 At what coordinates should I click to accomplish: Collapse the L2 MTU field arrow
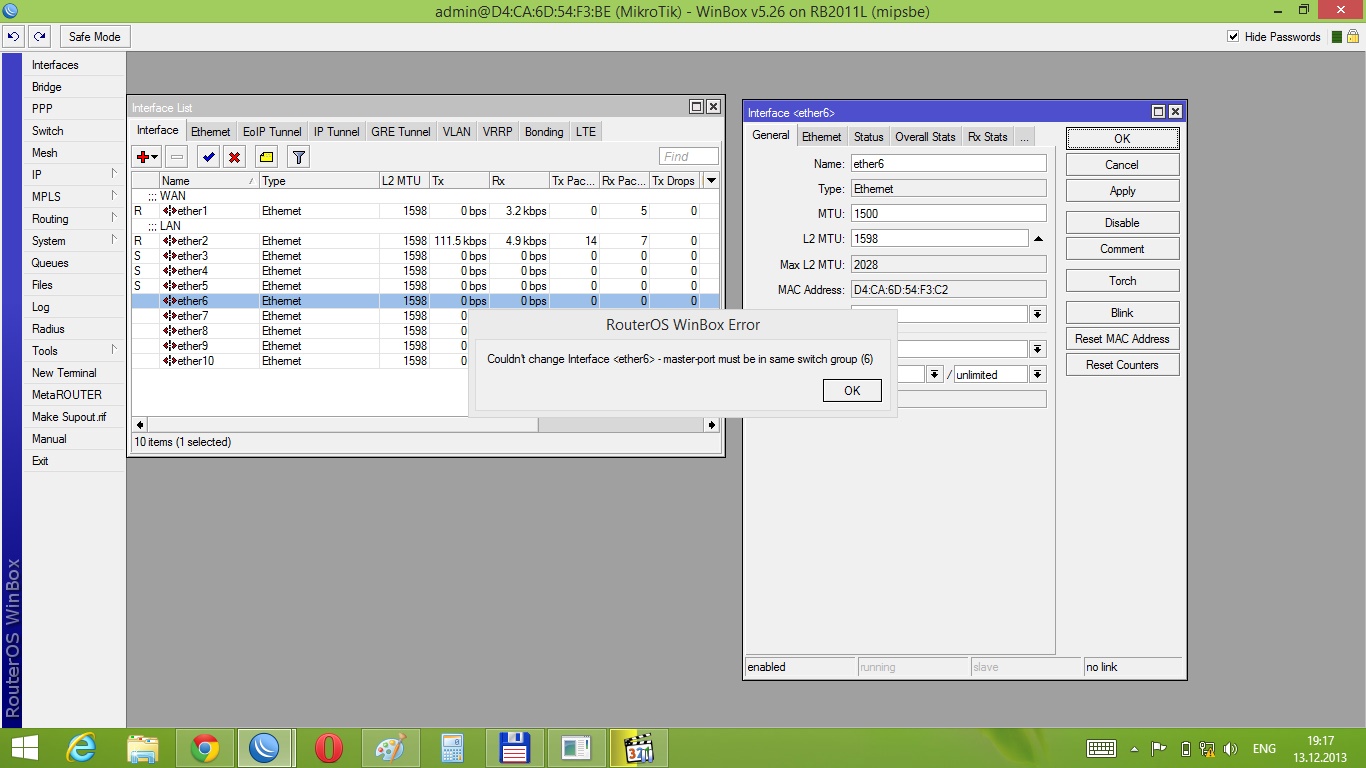1038,239
